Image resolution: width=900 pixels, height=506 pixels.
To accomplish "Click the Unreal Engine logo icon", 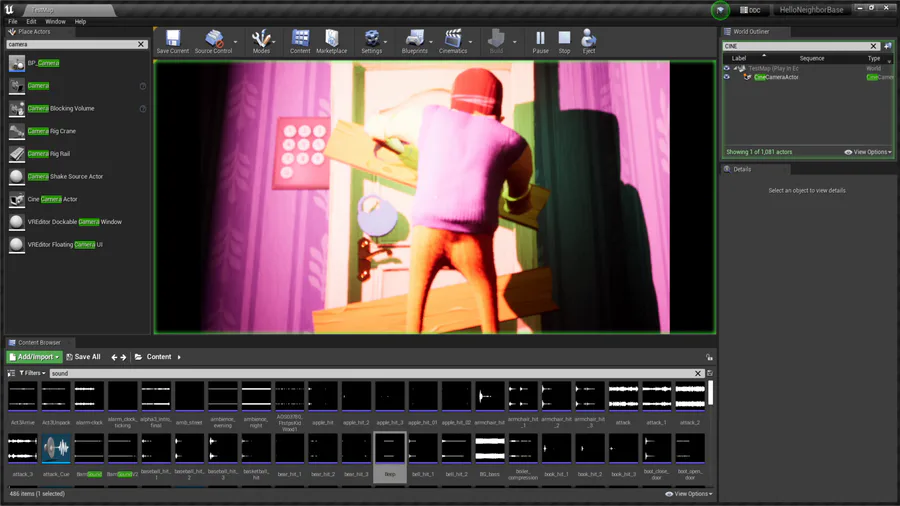I will coord(9,9).
